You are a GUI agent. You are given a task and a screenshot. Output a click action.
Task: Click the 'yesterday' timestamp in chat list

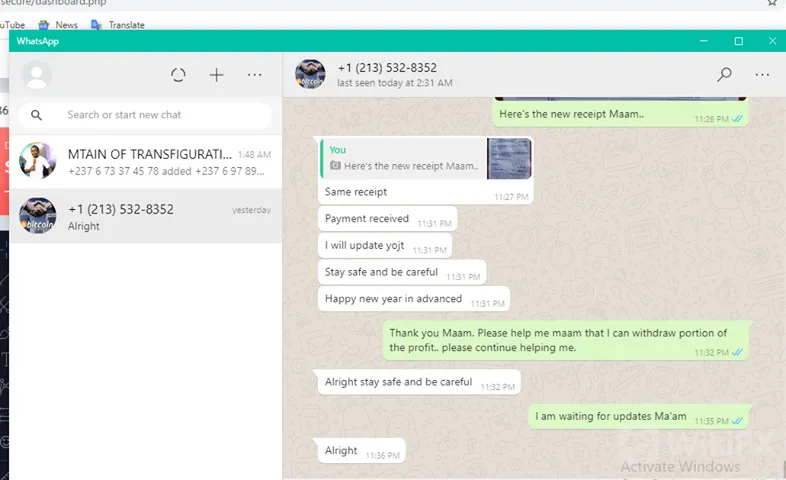pyautogui.click(x=251, y=210)
